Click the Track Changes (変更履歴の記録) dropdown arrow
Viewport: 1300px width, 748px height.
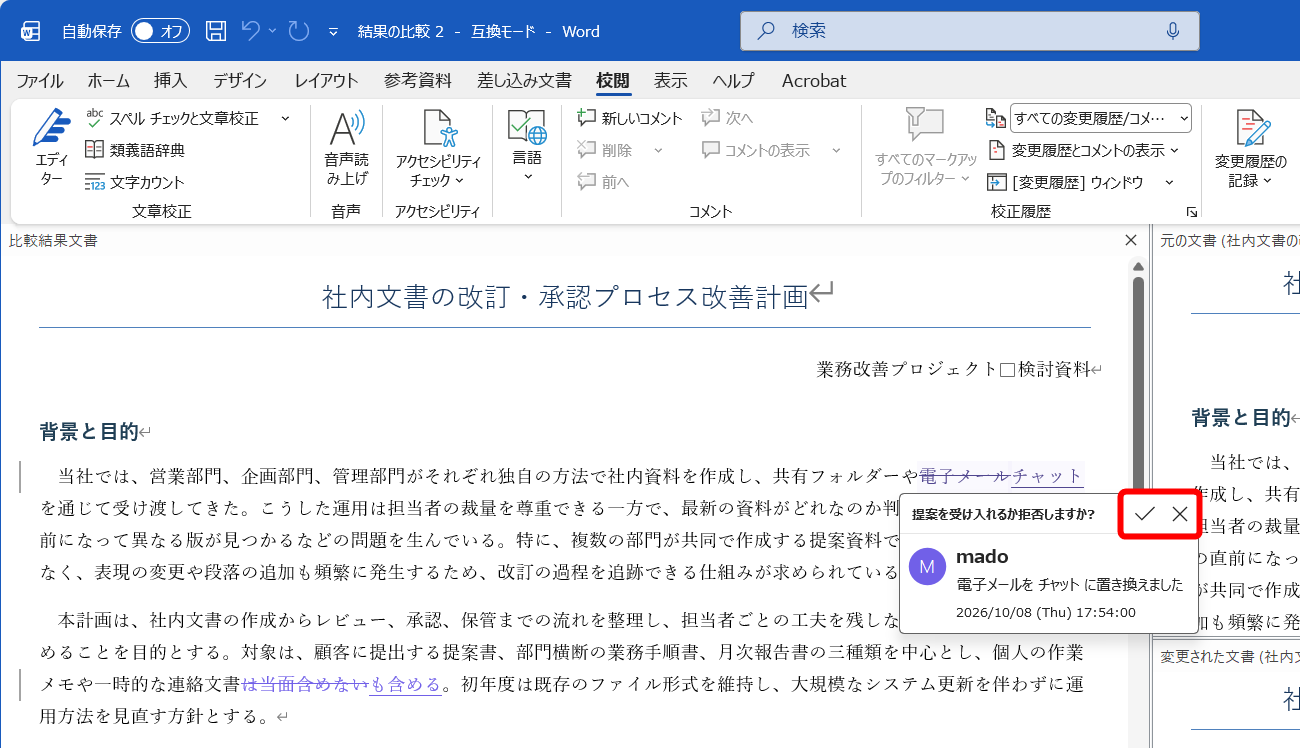point(1267,182)
